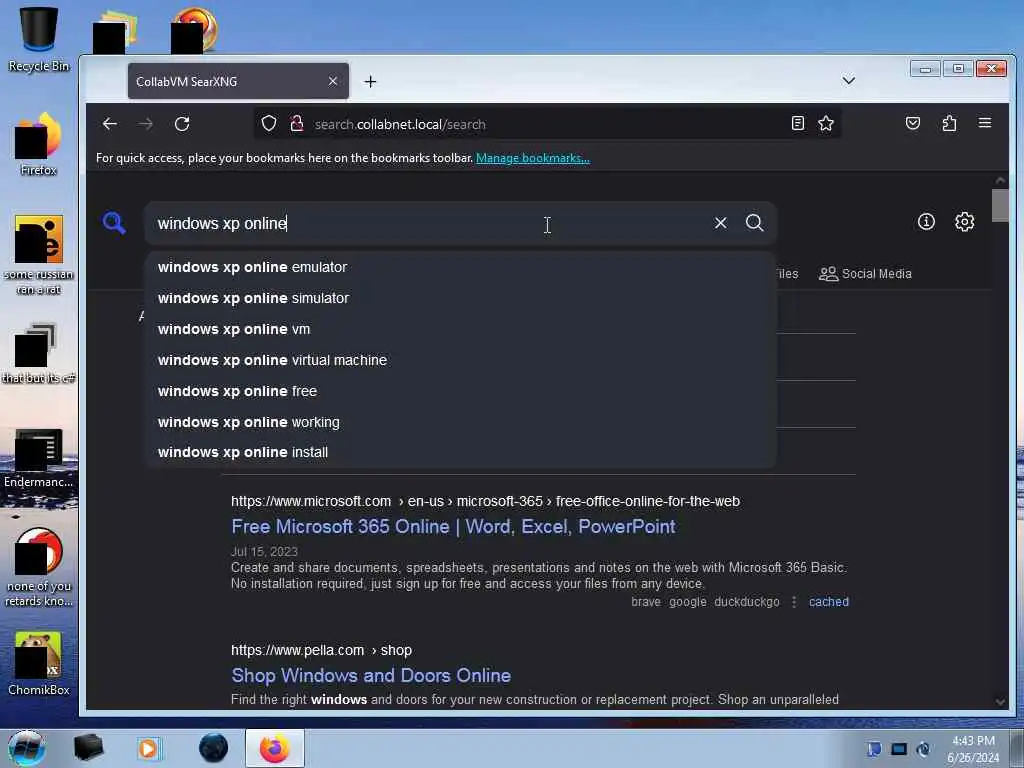Screen dimensions: 1024x768
Task: Clear the search query with the X icon
Action: (x=720, y=223)
